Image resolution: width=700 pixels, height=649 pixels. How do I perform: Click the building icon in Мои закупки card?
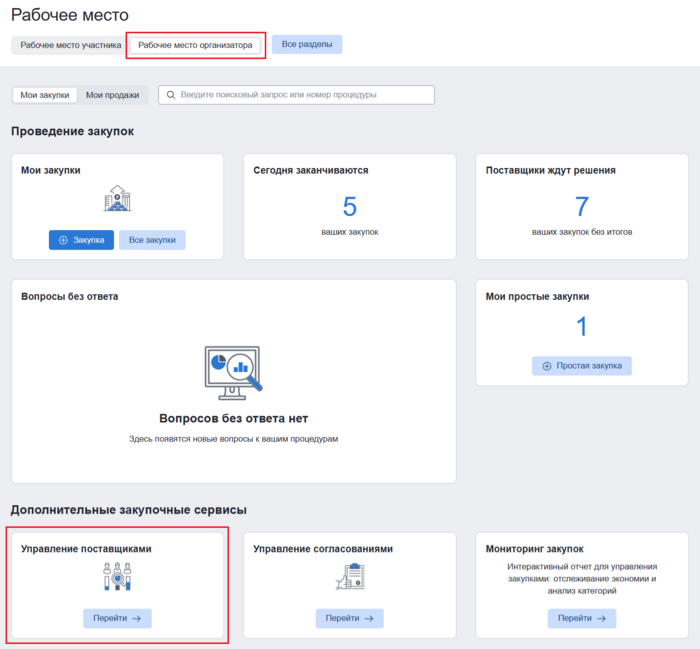click(x=117, y=199)
